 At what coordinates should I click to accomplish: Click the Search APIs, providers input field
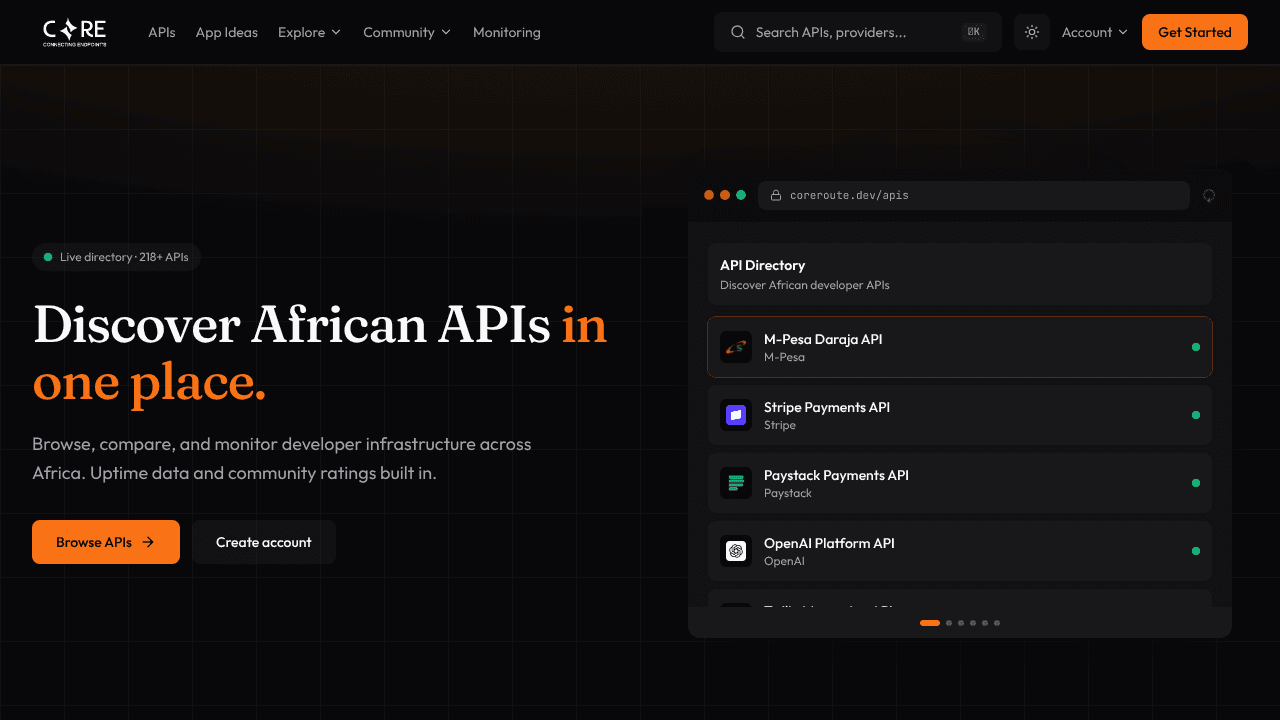858,32
